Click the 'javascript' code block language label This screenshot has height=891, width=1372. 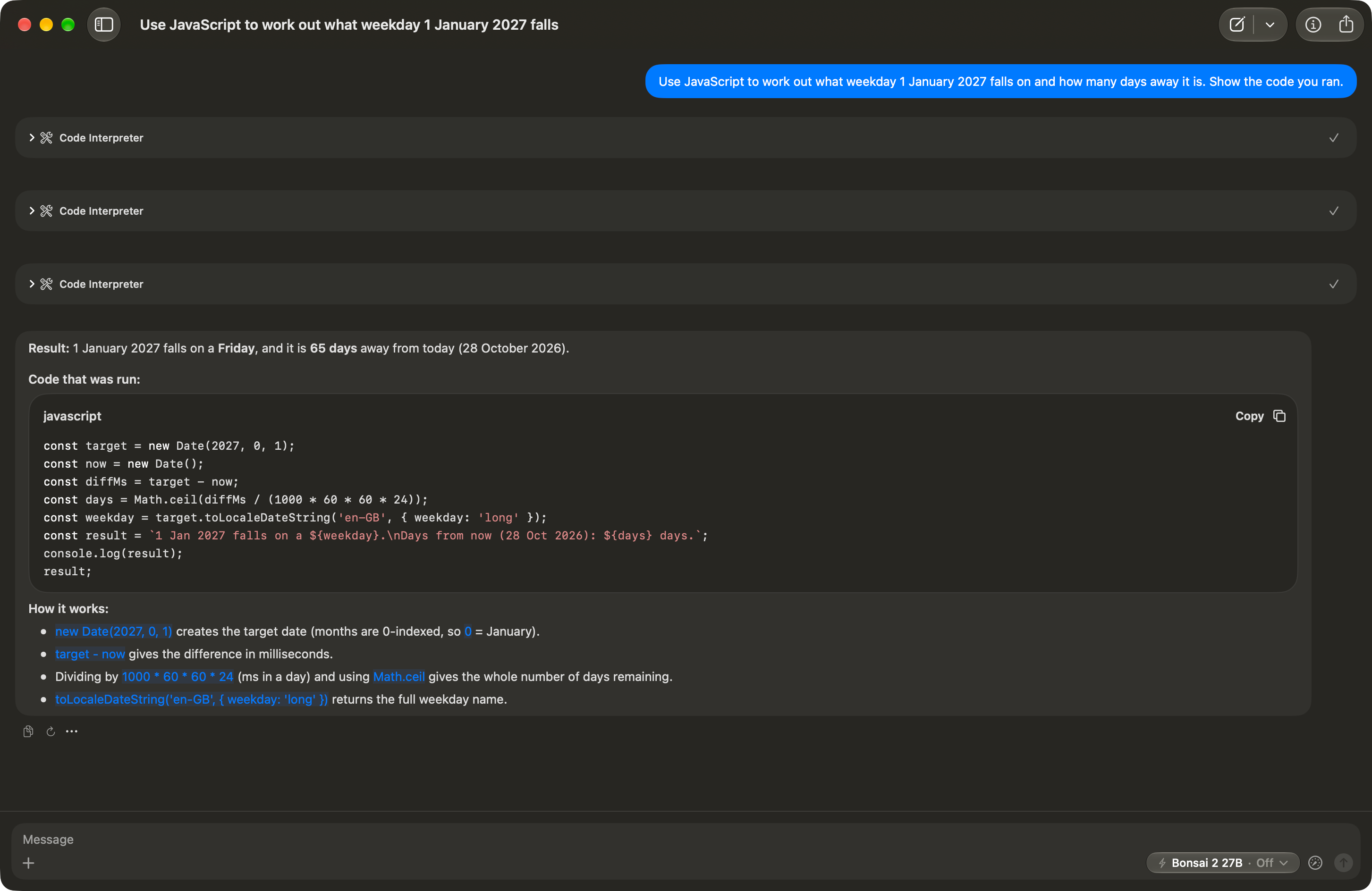pyautogui.click(x=72, y=416)
